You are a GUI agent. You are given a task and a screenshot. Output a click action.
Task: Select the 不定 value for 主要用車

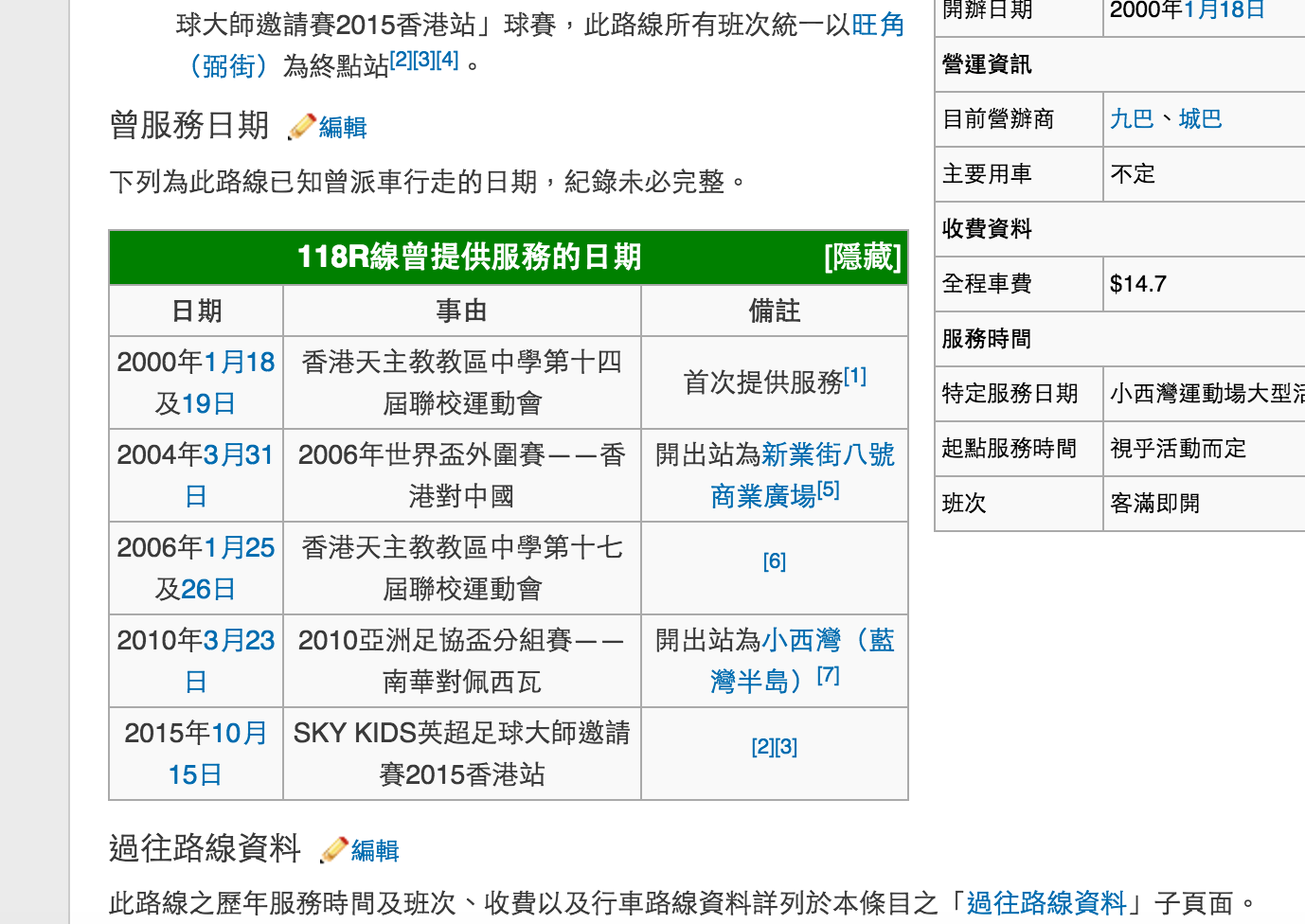1133,174
